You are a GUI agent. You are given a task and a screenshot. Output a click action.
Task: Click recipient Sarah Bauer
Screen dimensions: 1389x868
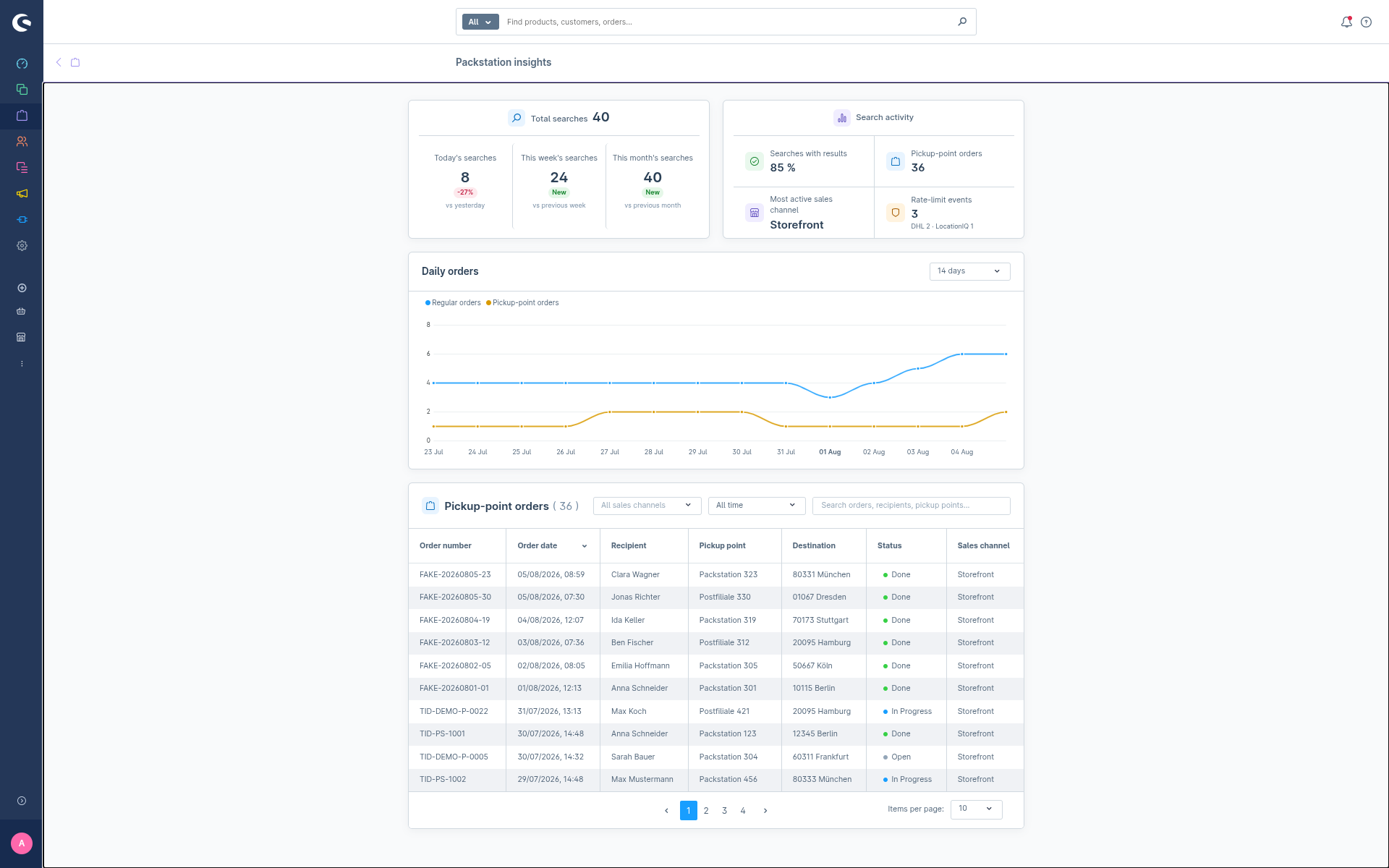(633, 757)
